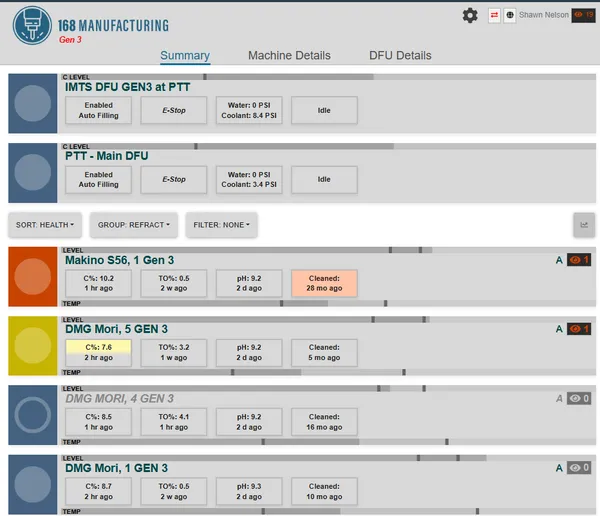Viewport: 600px width, 516px height.
Task: Click Idle status on IMTS DFU GEN3
Action: (x=324, y=110)
